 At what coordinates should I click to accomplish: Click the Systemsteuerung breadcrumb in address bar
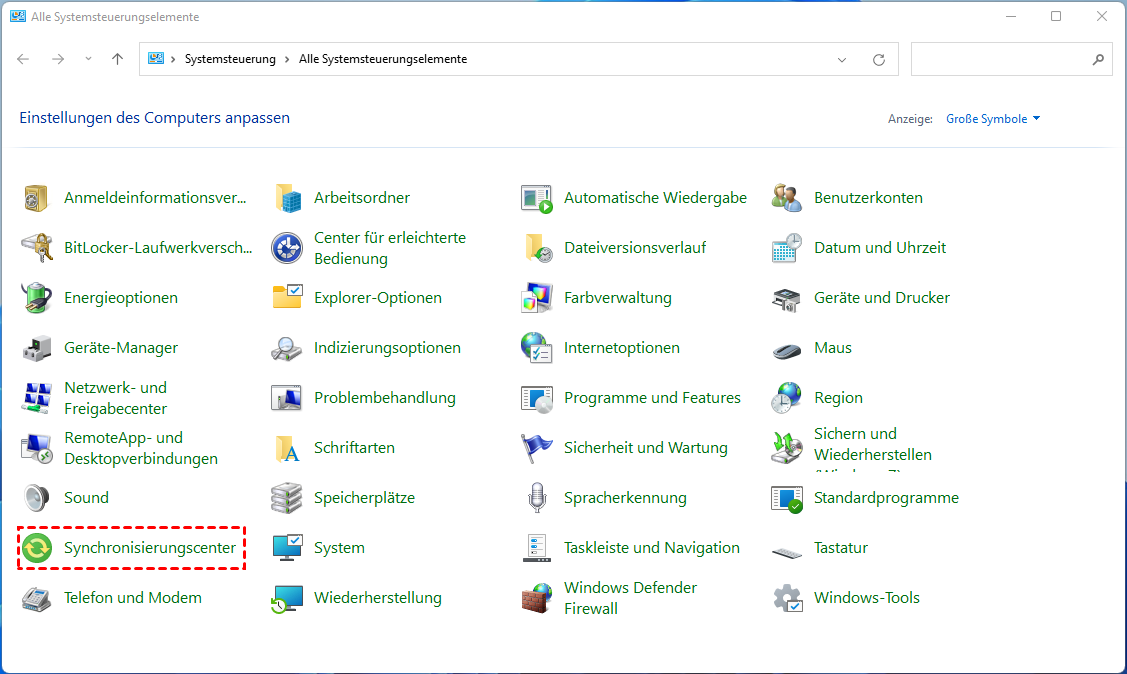pos(230,59)
